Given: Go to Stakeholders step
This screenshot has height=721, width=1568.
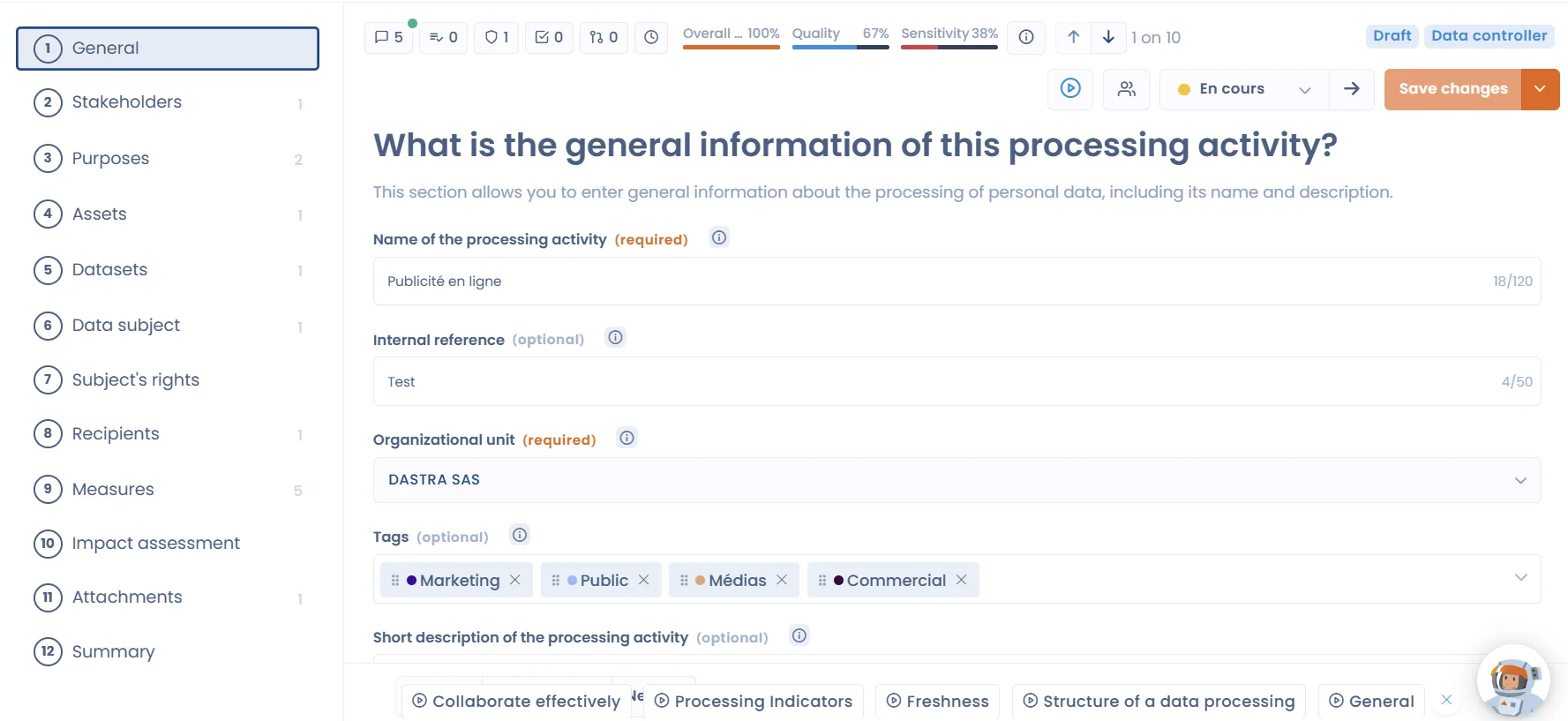Looking at the screenshot, I should point(168,102).
